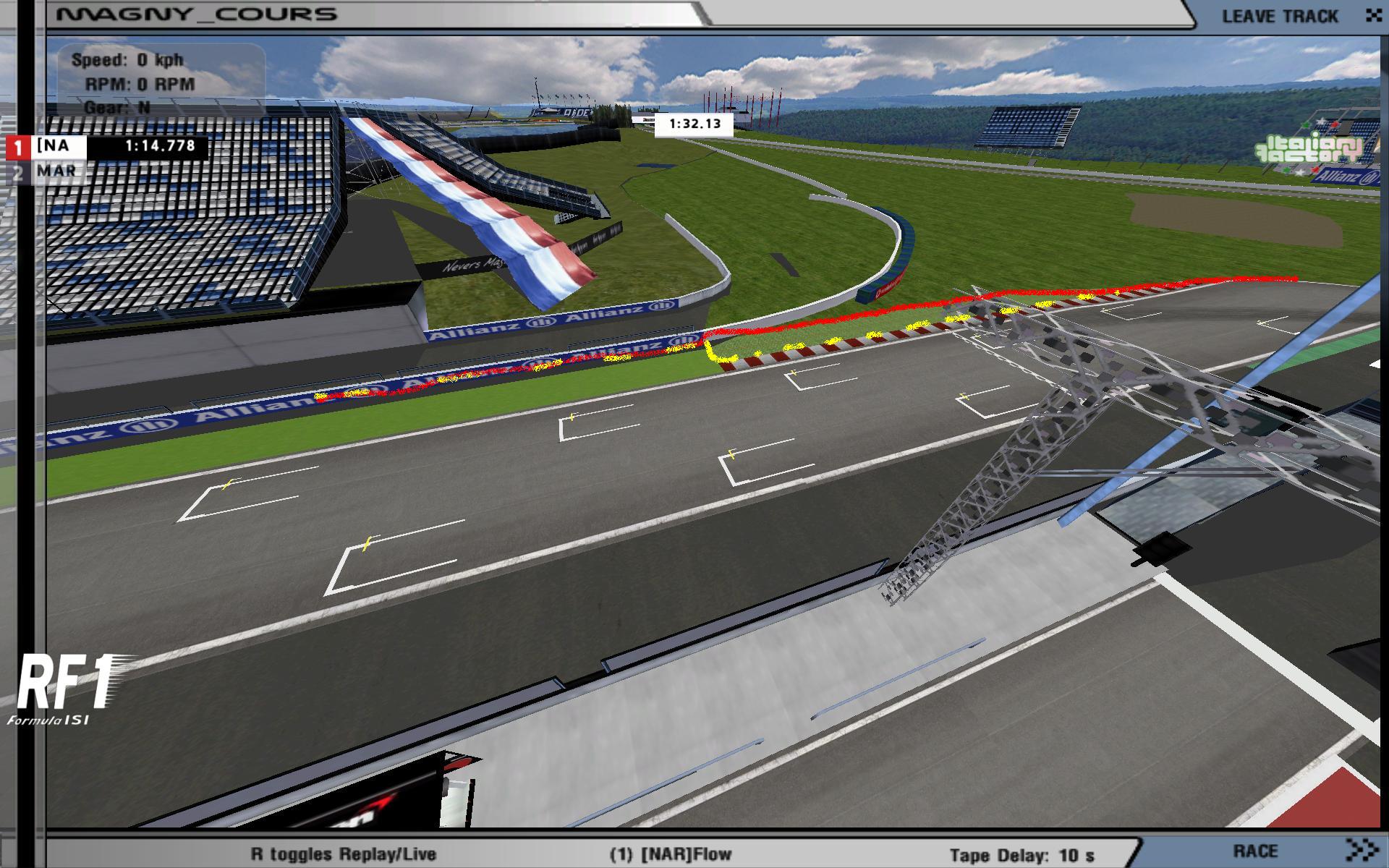The width and height of the screenshot is (1389, 868).
Task: Select the MAGNY_COURS title tab
Action: (x=197, y=14)
